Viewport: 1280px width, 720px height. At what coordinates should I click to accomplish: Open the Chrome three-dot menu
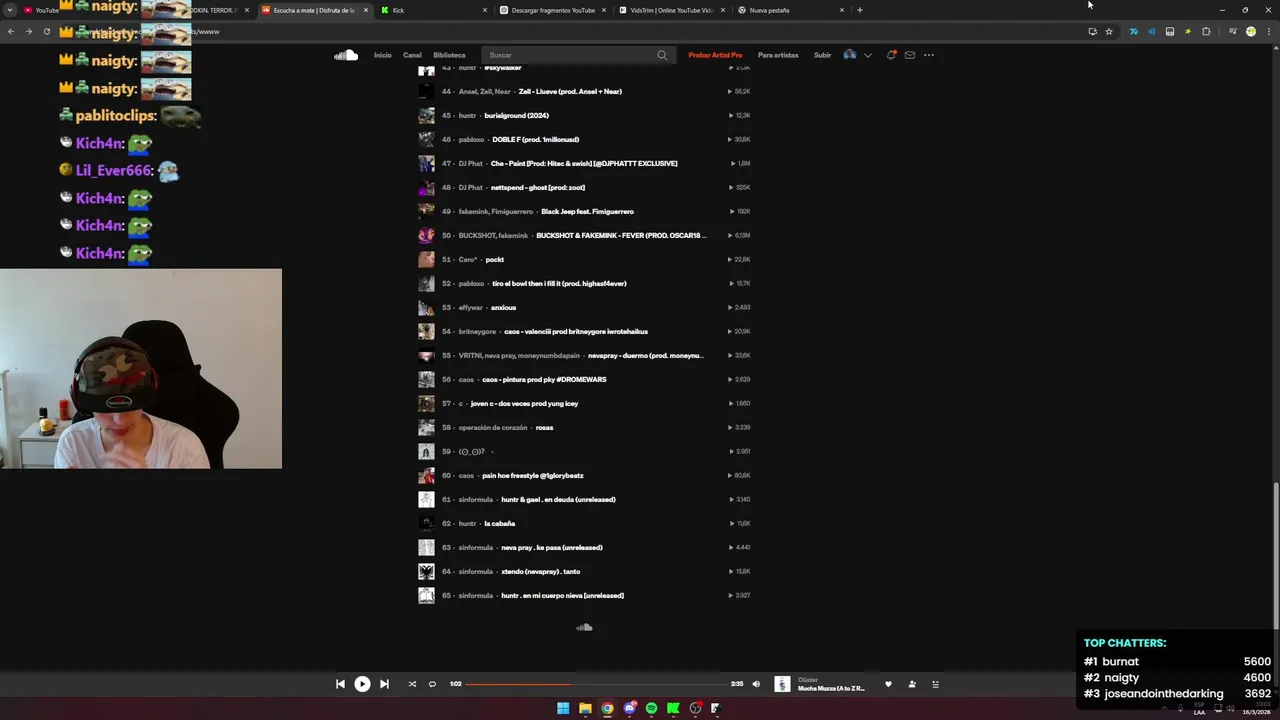point(1268,31)
